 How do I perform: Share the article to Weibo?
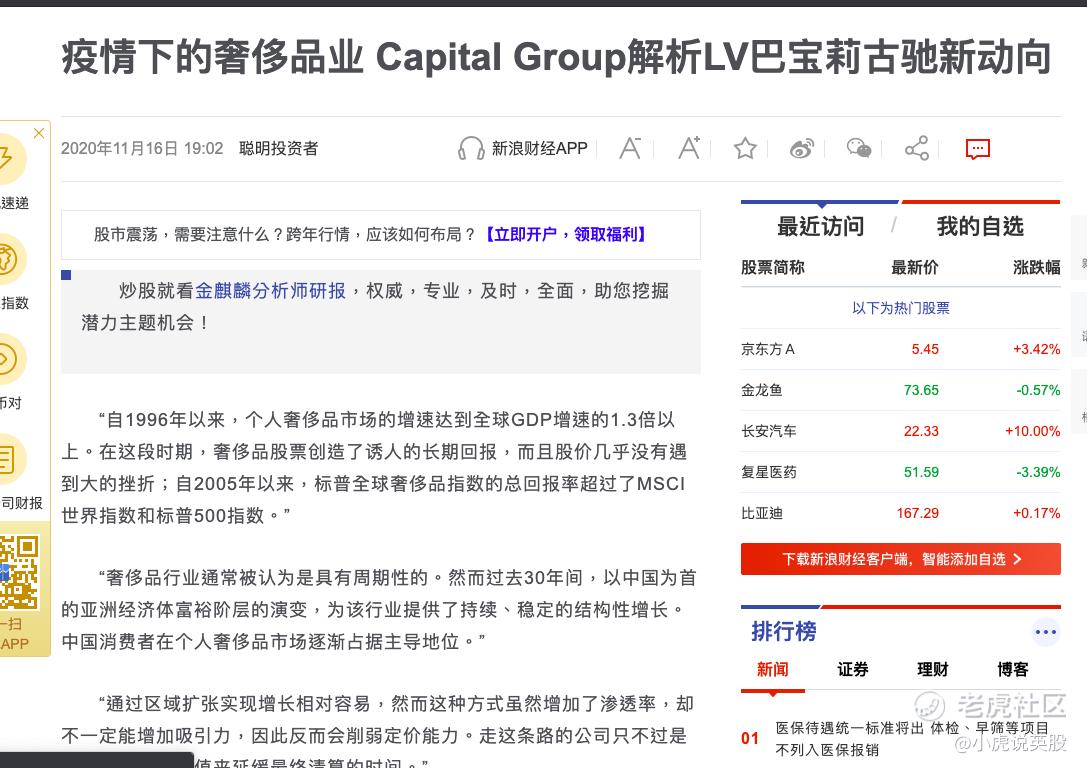[x=802, y=148]
